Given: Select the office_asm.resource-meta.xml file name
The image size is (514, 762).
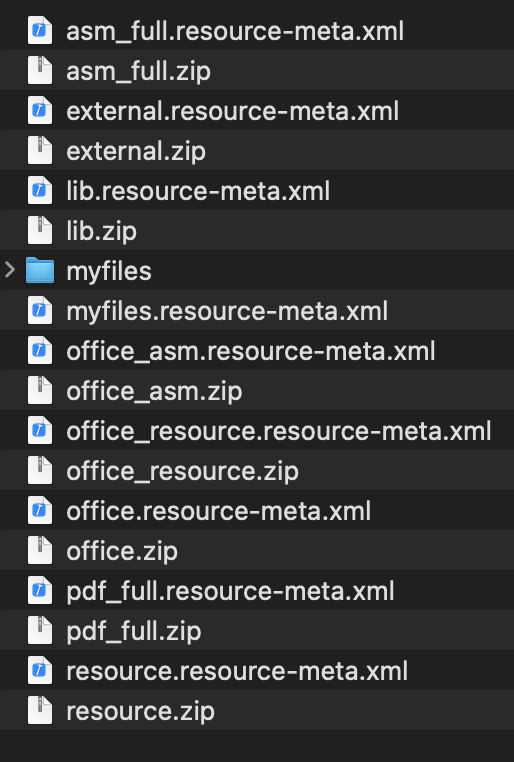Looking at the screenshot, I should 251,351.
